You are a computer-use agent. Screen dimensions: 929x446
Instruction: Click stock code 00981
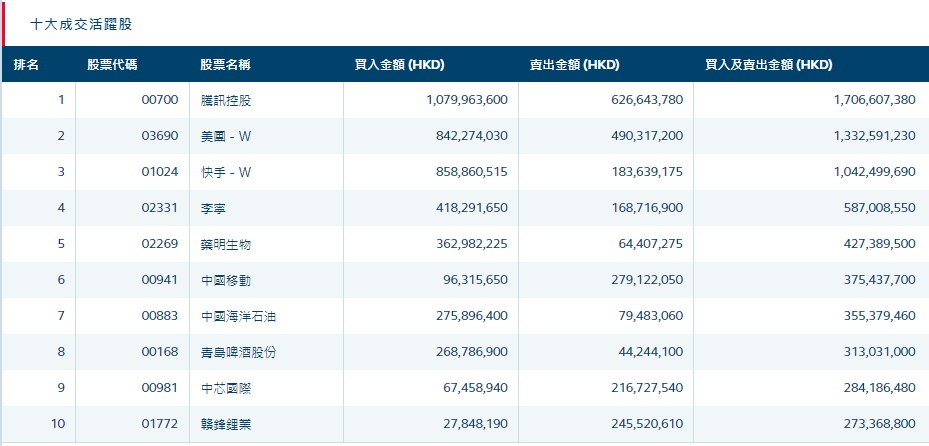coord(160,389)
